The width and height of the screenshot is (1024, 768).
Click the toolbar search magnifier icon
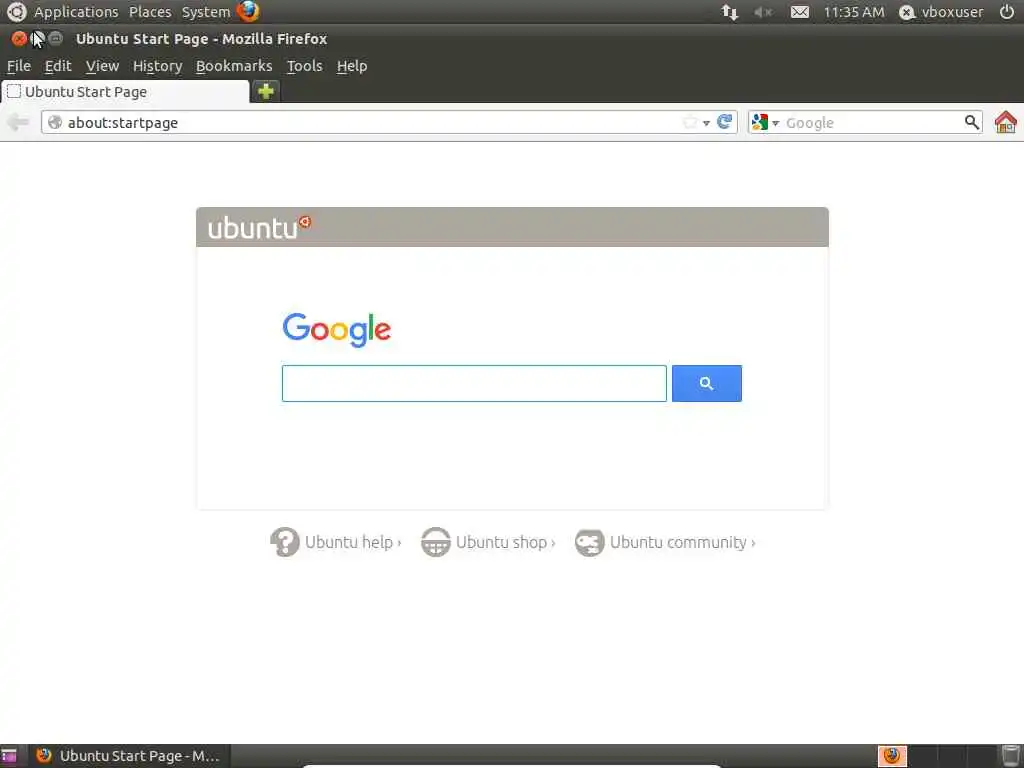pos(972,122)
